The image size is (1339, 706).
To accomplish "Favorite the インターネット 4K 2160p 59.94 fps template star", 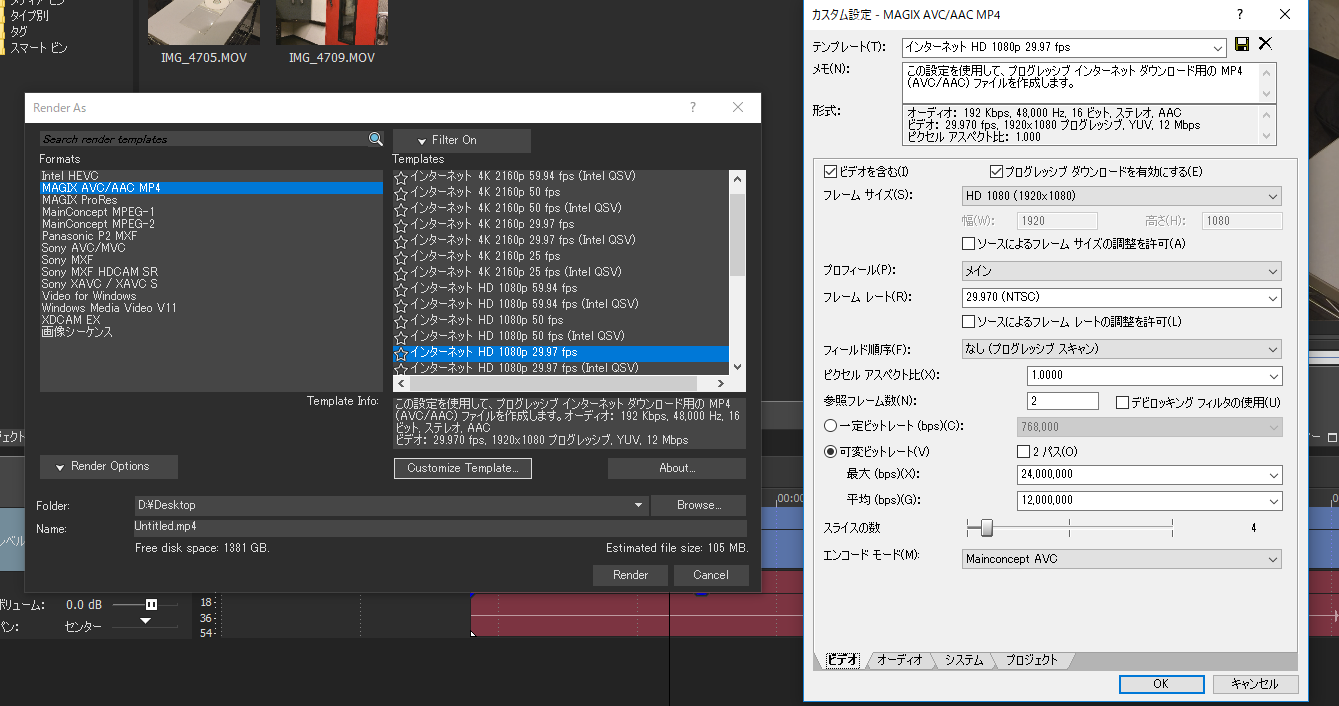I will (x=400, y=175).
